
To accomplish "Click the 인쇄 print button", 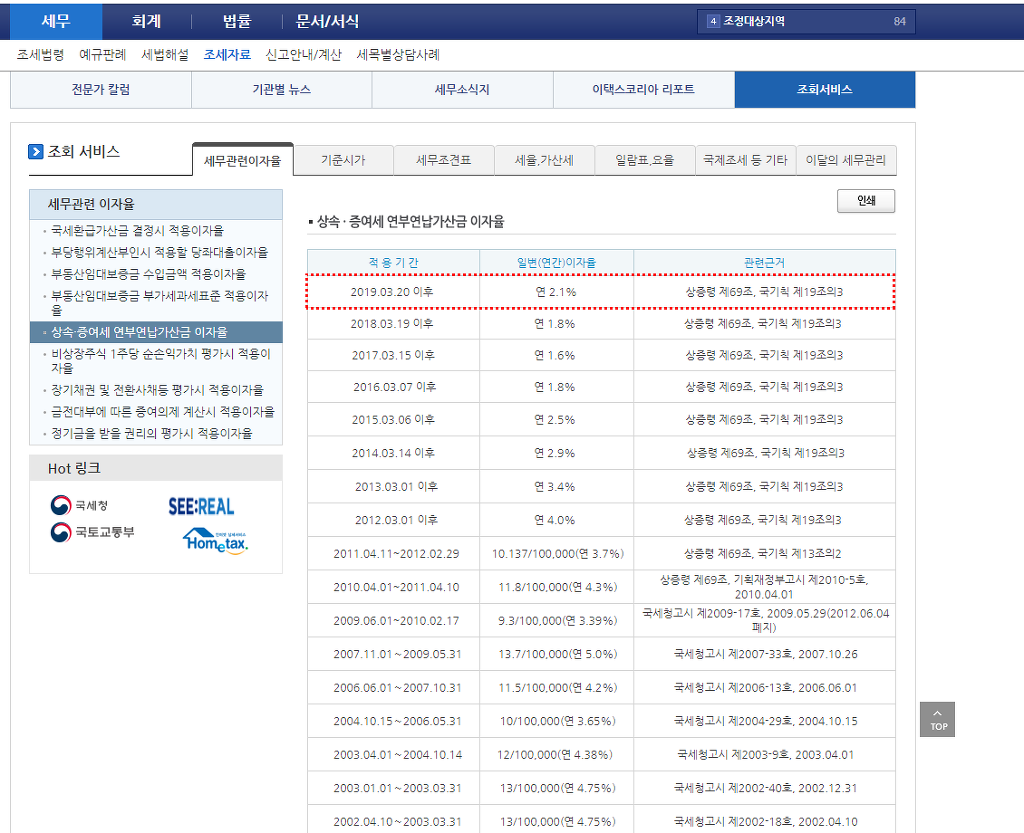I will tap(865, 201).
